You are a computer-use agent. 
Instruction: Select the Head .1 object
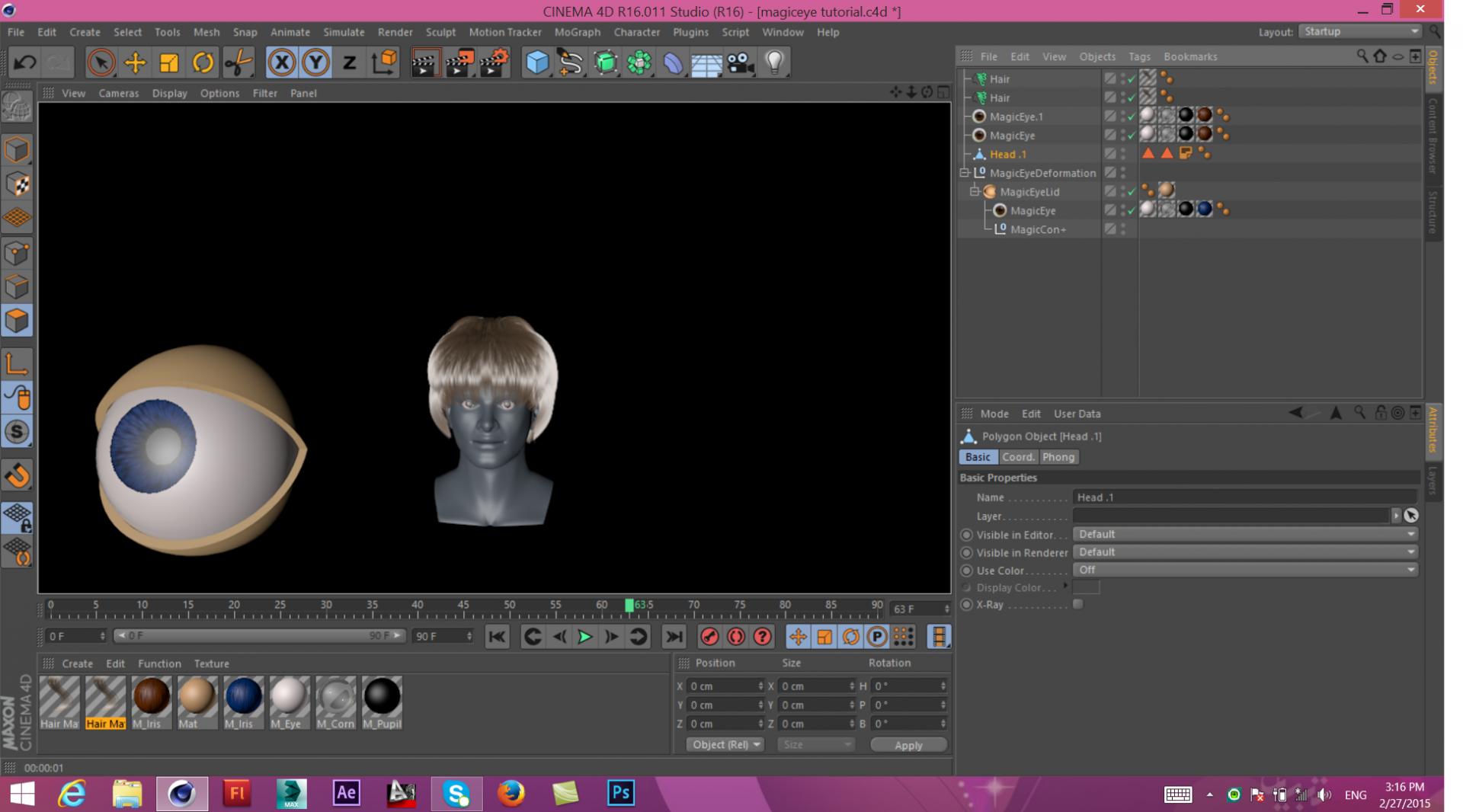(x=1007, y=154)
